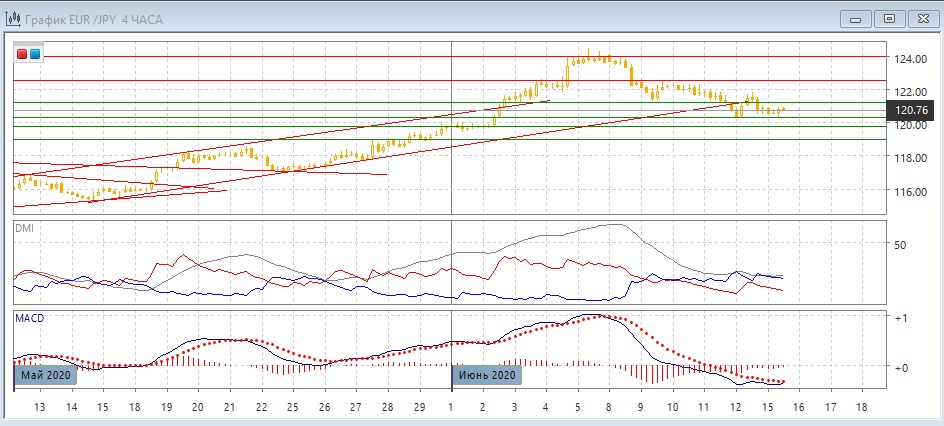
Task: Select the DMI indicator label
Action: 25,229
